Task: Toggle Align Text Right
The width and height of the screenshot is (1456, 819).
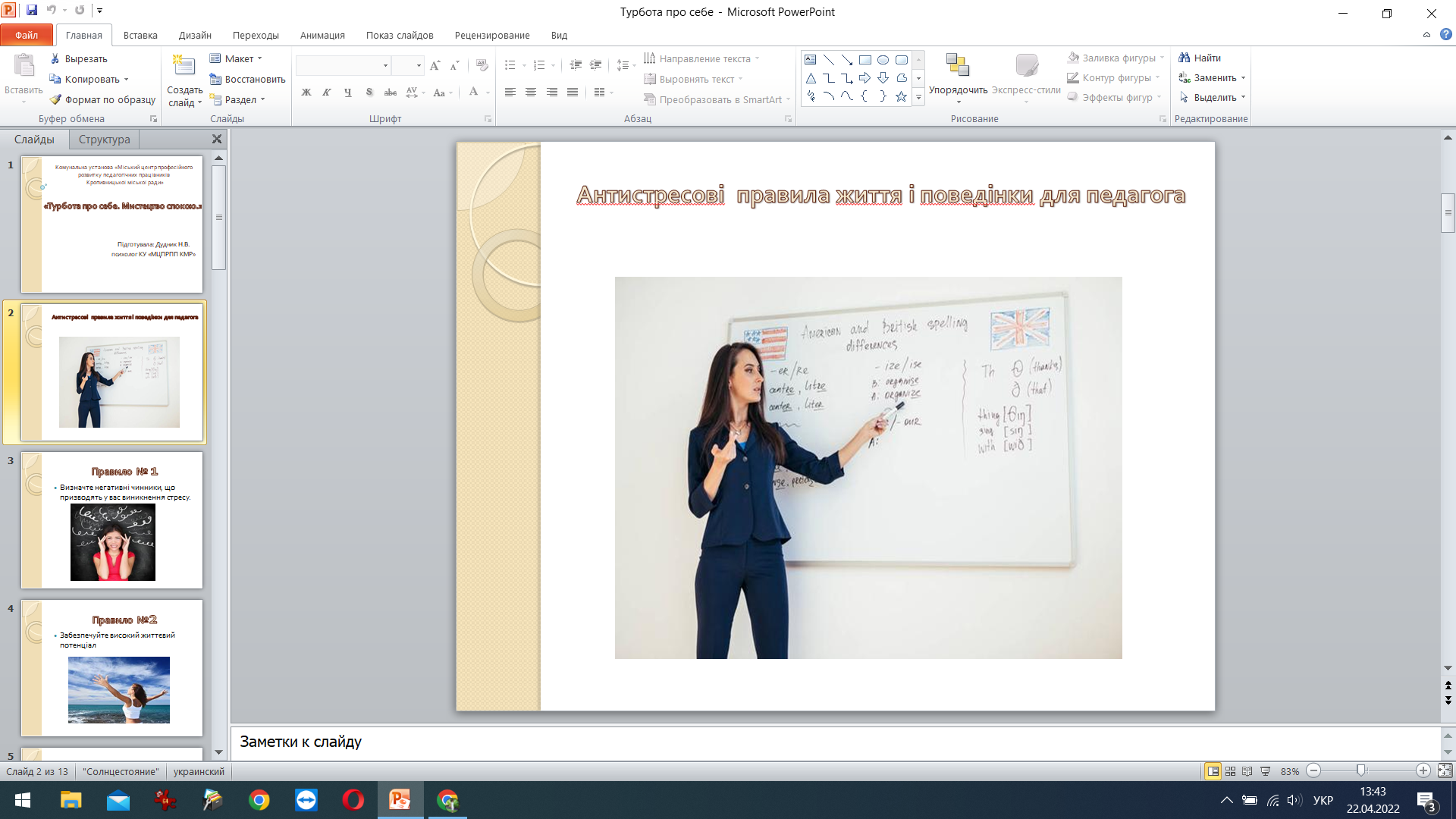Action: coord(552,93)
